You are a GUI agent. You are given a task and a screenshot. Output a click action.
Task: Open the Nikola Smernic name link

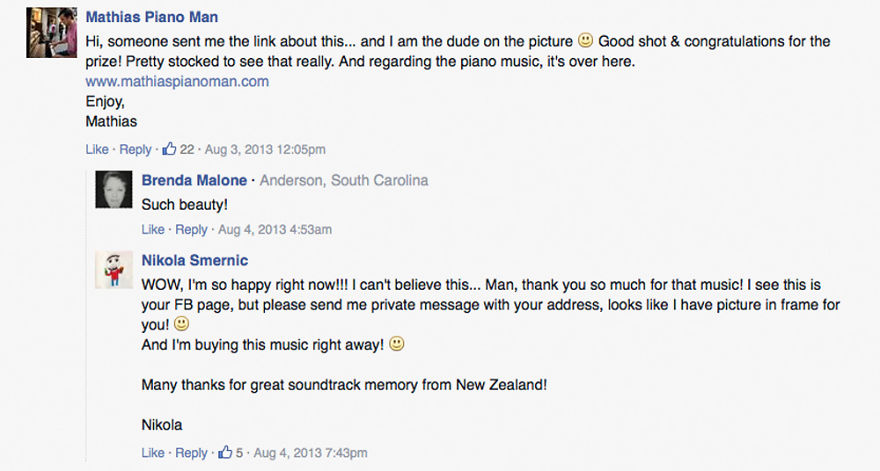[194, 259]
